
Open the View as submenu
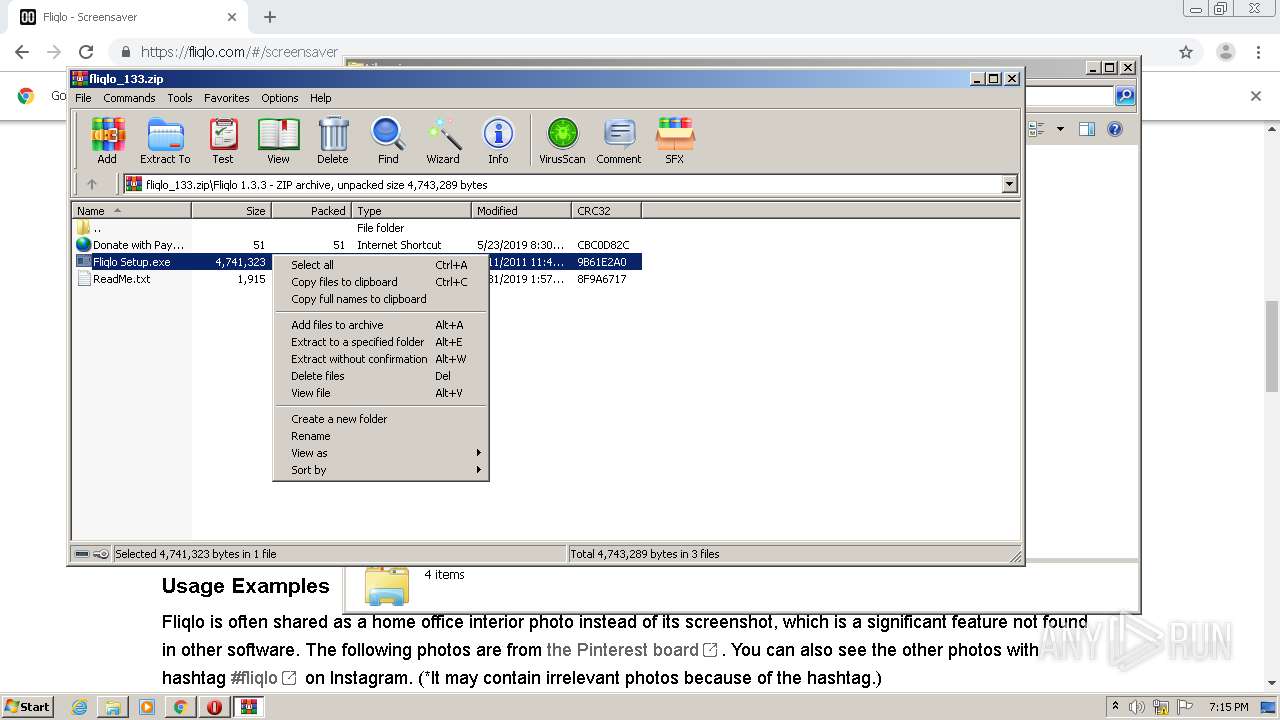click(381, 453)
